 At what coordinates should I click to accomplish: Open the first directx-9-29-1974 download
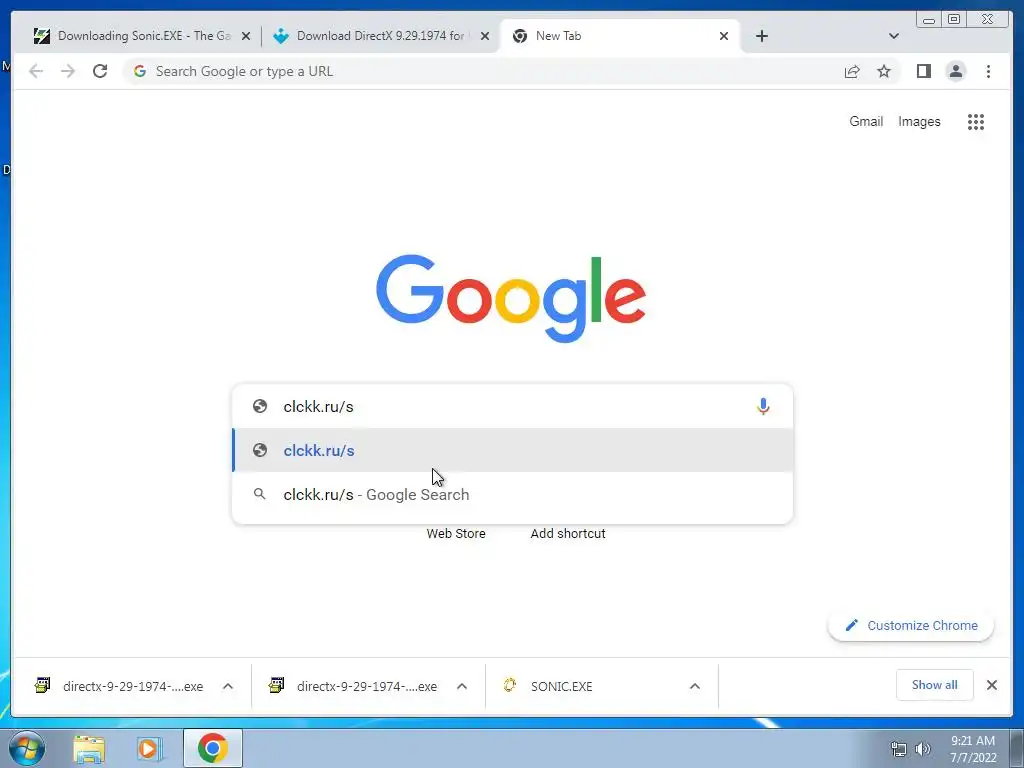(133, 686)
